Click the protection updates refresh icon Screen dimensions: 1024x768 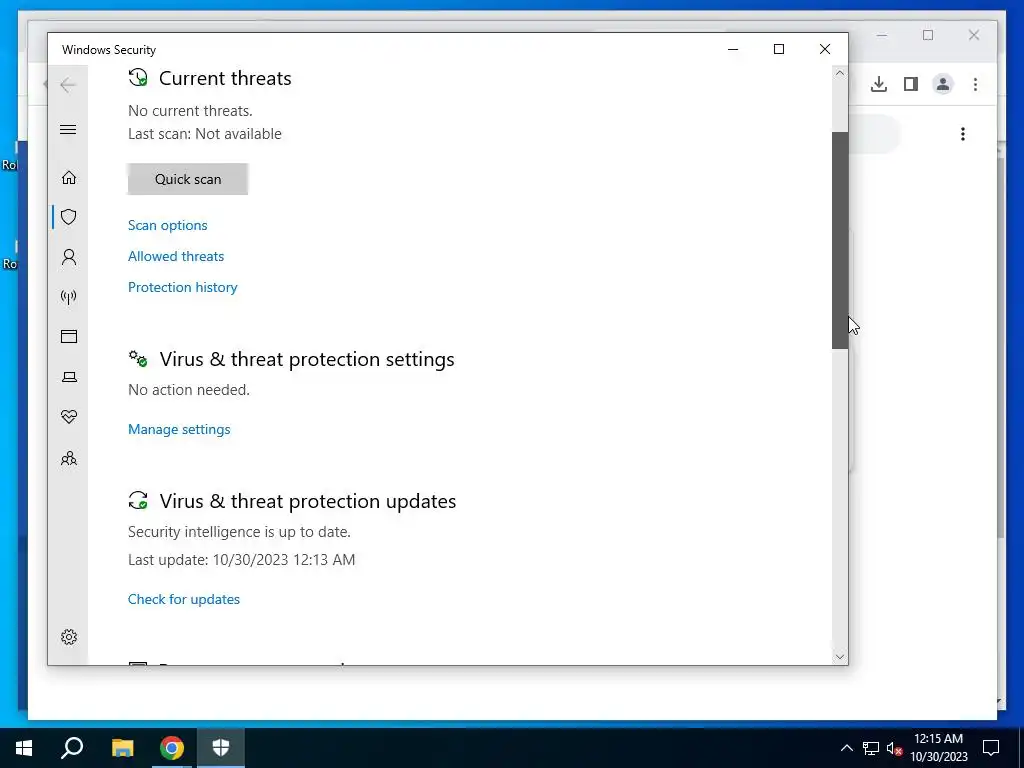pyautogui.click(x=138, y=501)
